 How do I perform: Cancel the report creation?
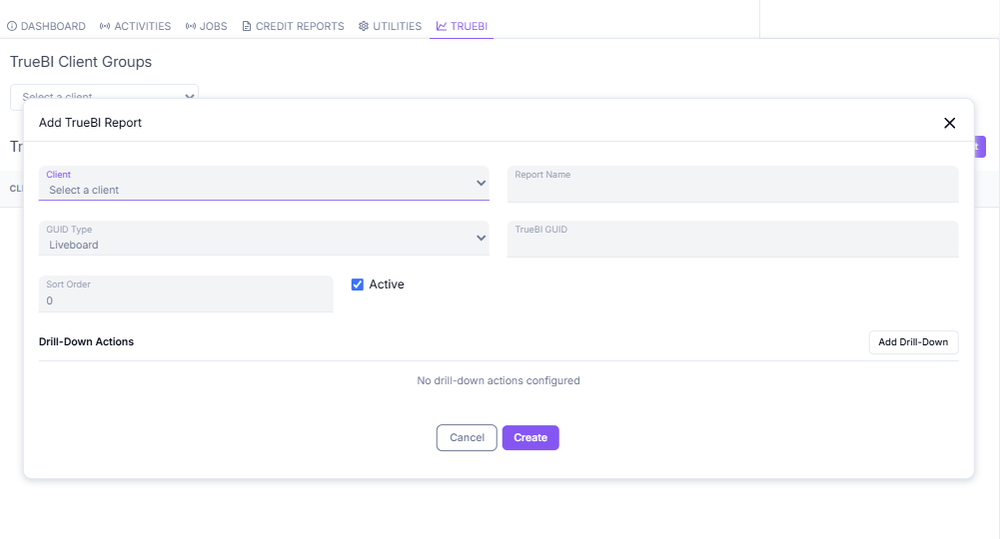(x=467, y=438)
